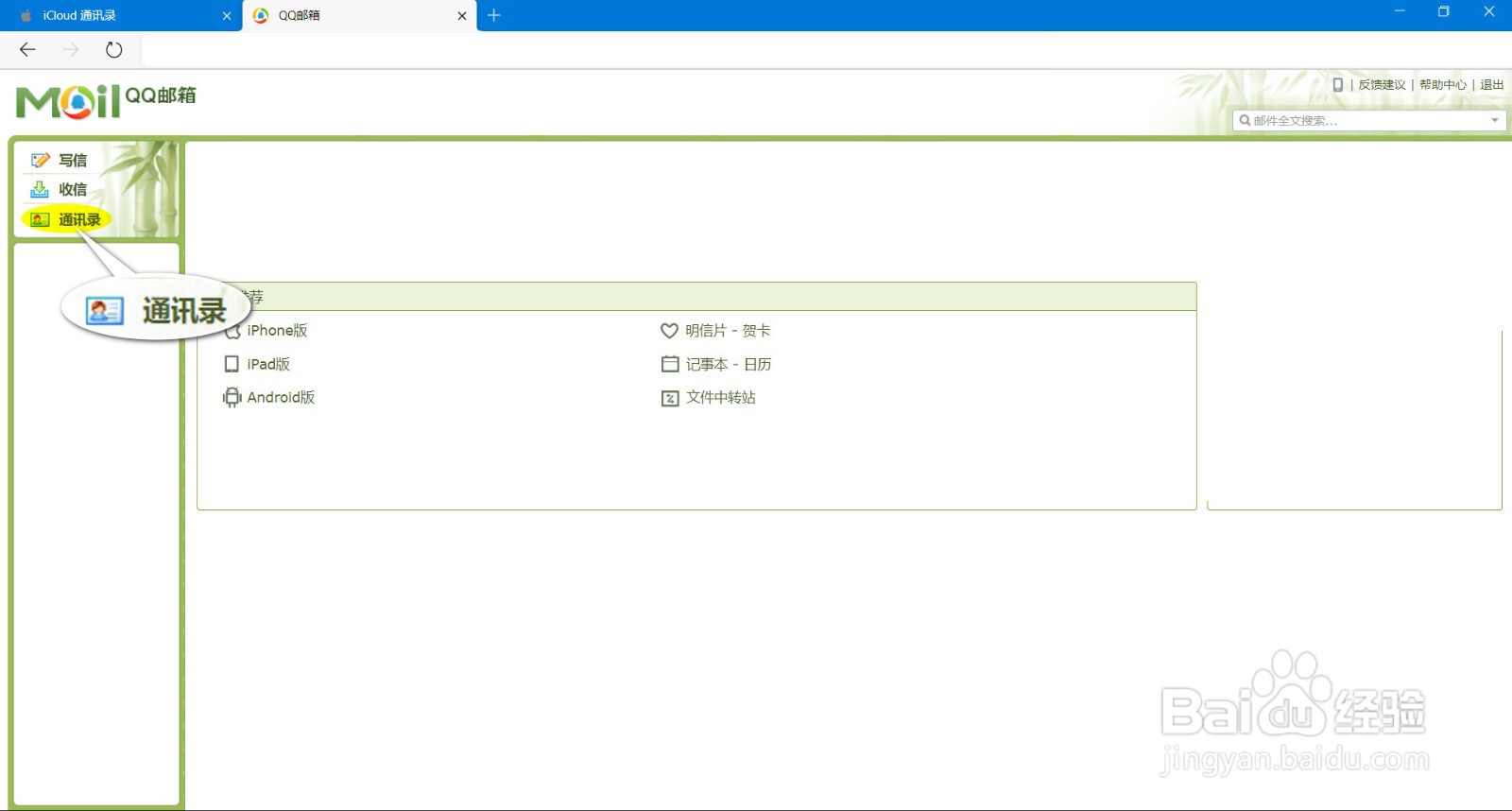1512x811 pixels.
Task: Switch to the iCloud 通讯录 tab
Action: pyautogui.click(x=121, y=15)
